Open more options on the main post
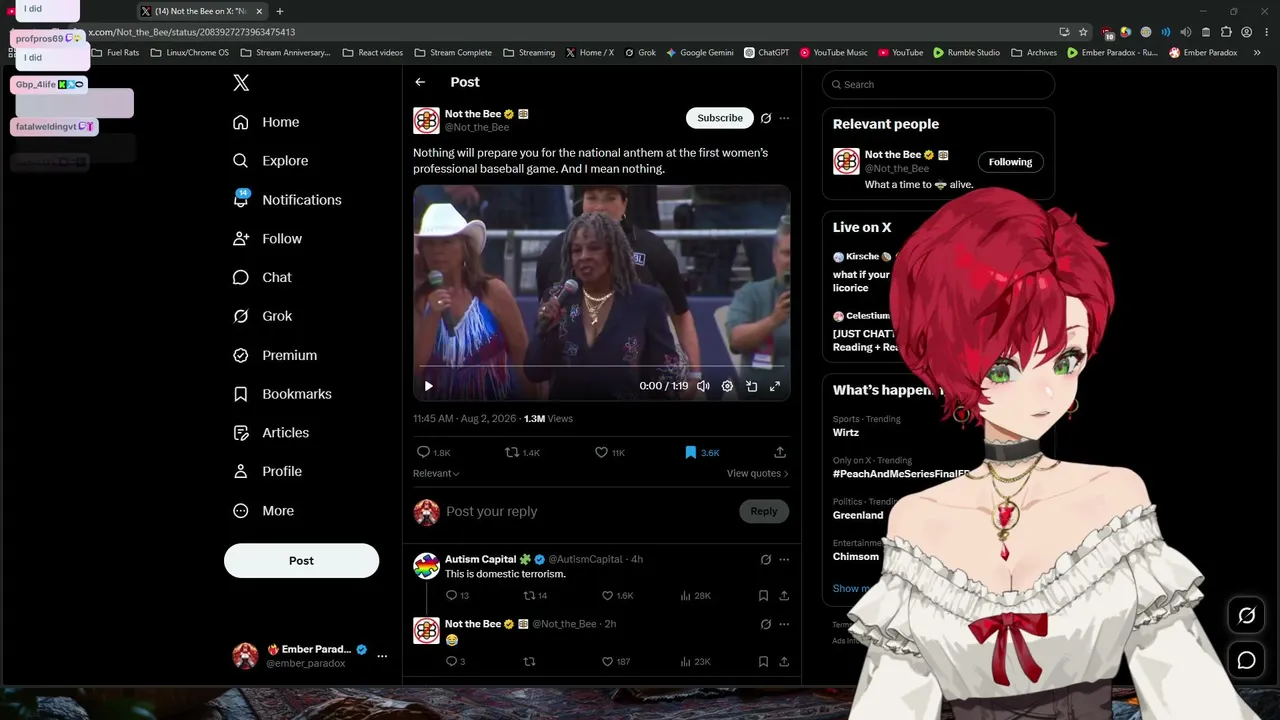The image size is (1280, 720). point(784,118)
